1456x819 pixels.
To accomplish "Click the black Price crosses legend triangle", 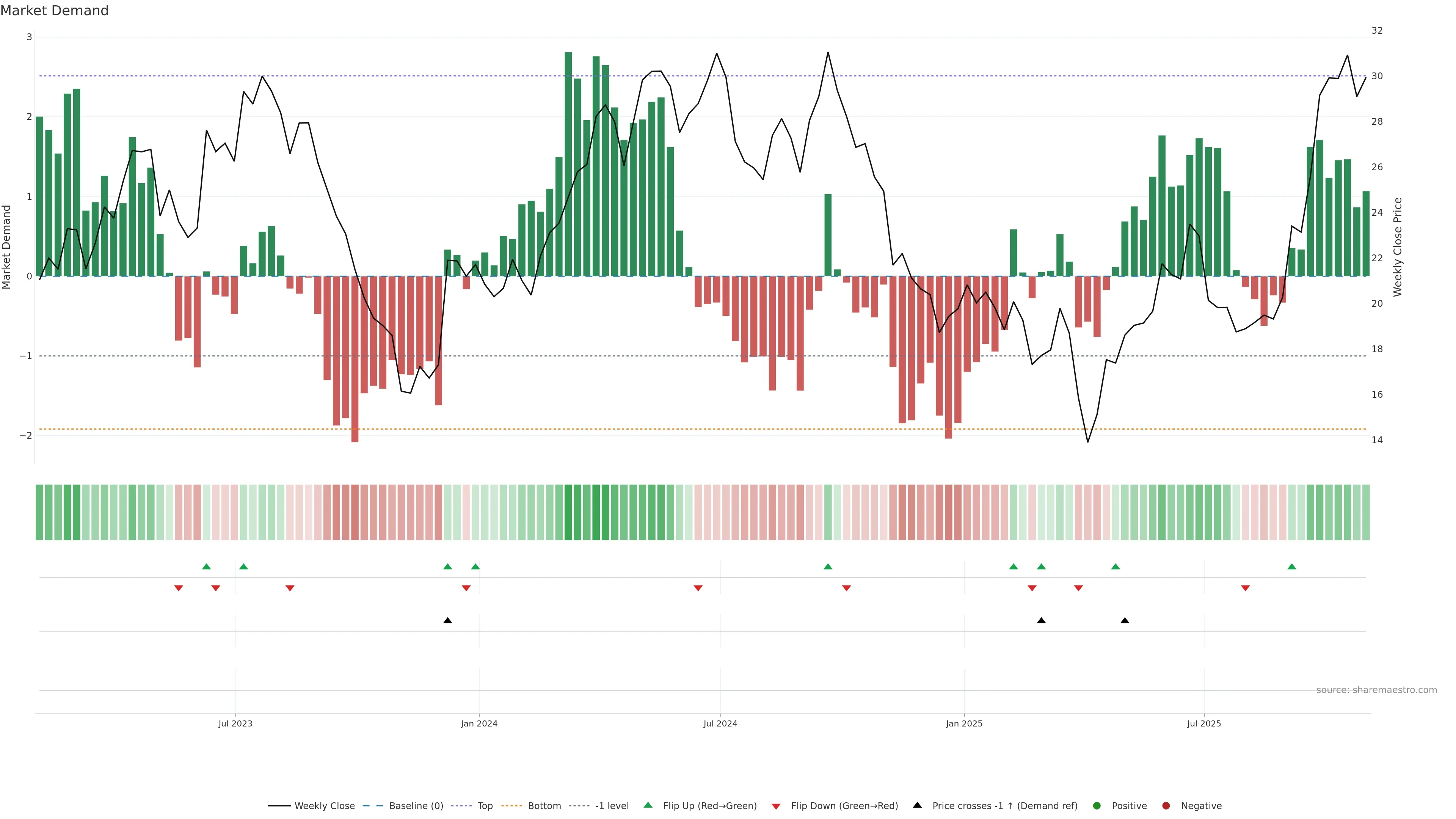I will pos(917,805).
